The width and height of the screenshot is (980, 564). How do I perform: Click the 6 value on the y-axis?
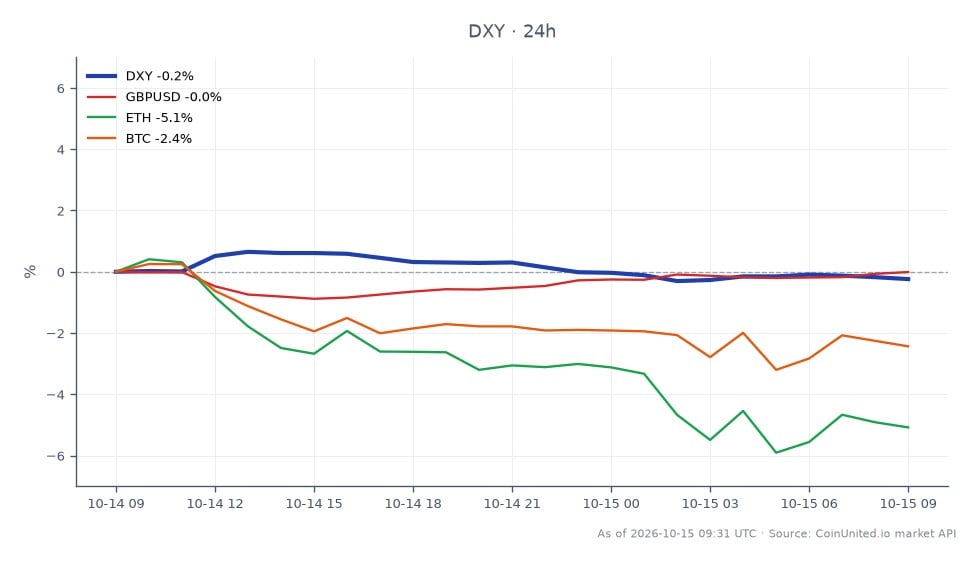pos(61,89)
